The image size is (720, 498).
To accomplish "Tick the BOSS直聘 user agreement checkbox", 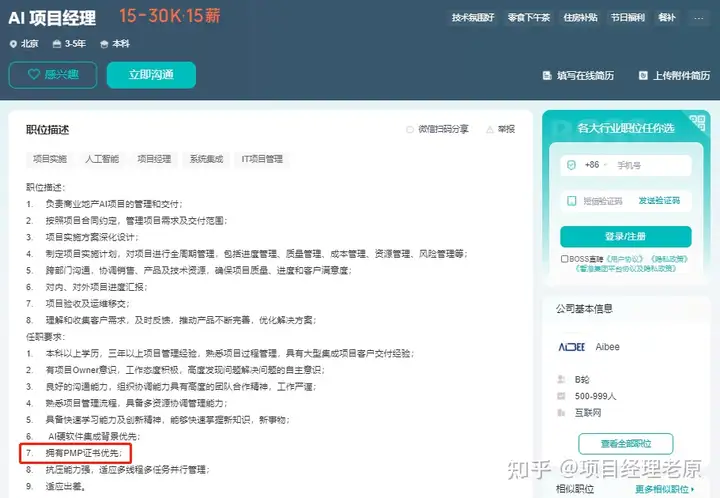I will click(x=564, y=259).
